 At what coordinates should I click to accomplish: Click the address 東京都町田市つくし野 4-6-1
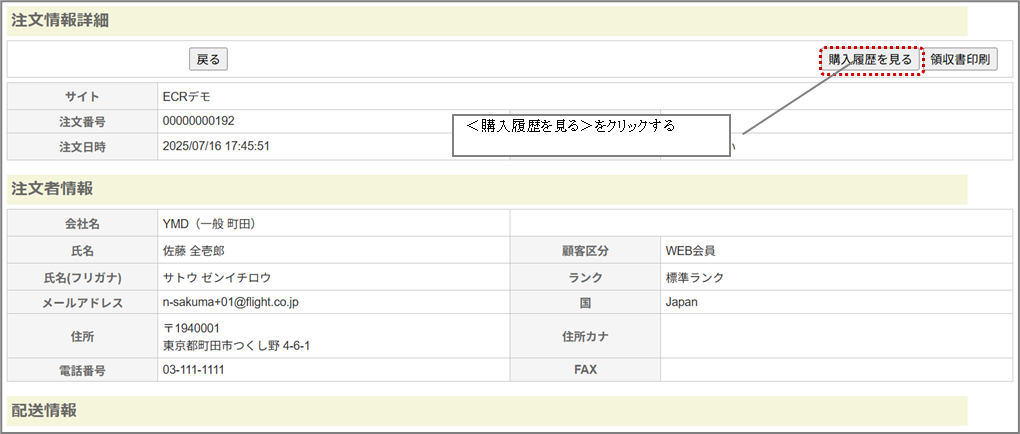pyautogui.click(x=236, y=346)
